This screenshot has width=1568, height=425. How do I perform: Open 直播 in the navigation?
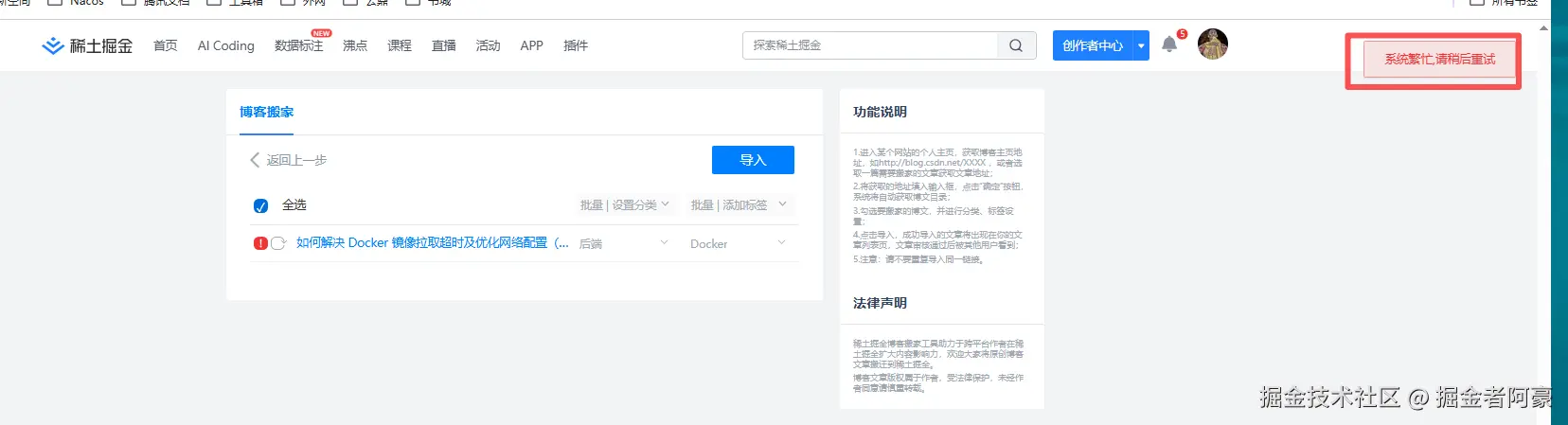(x=444, y=45)
